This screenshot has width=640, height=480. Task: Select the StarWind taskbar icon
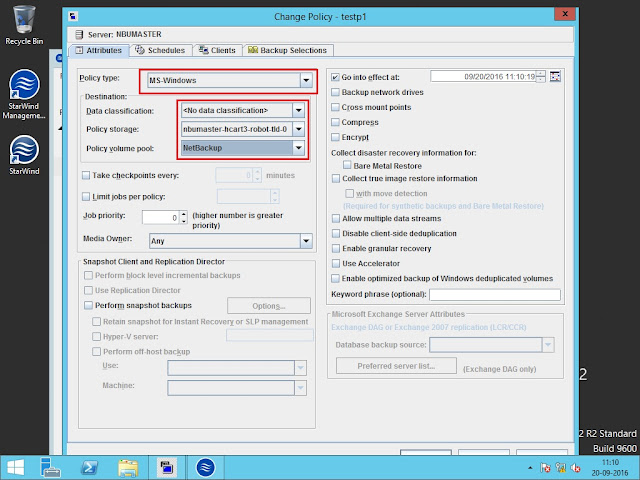pyautogui.click(x=205, y=467)
